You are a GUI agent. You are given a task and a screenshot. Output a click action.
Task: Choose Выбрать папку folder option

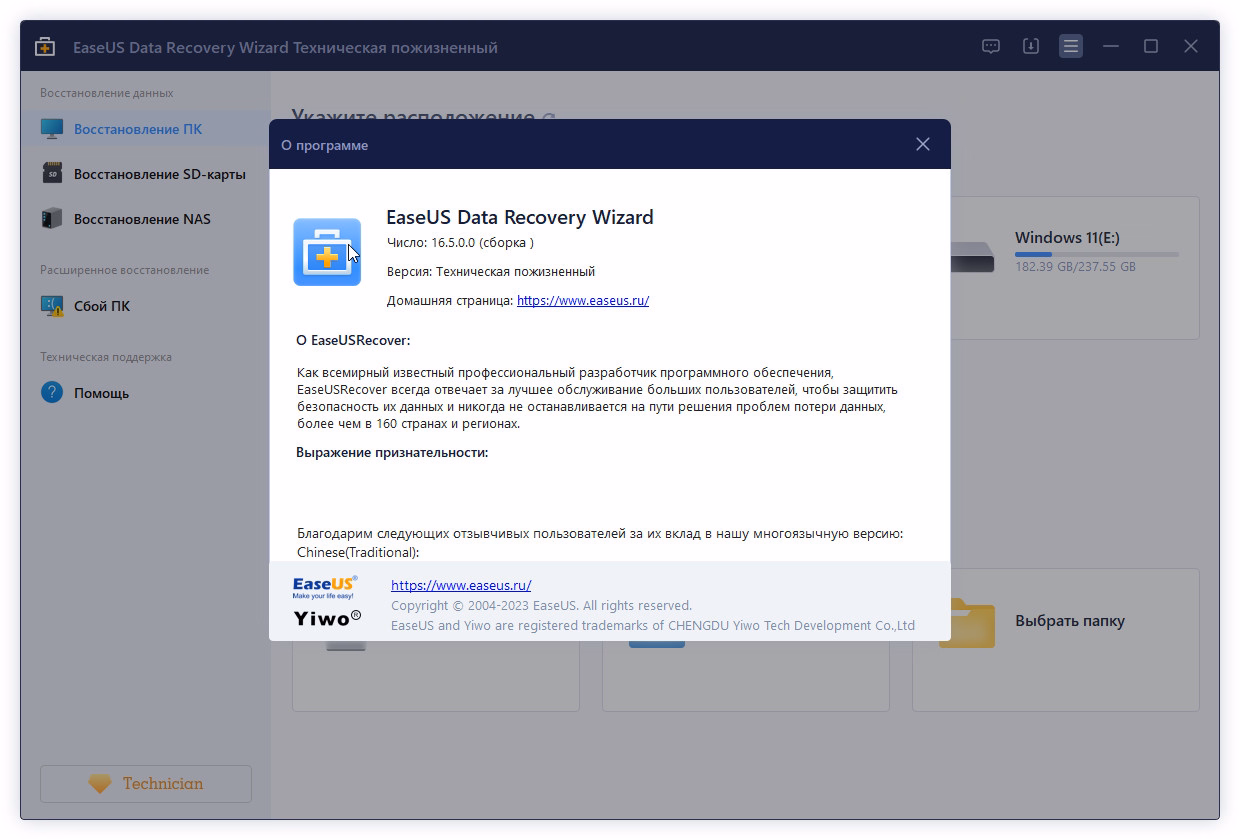point(1069,621)
